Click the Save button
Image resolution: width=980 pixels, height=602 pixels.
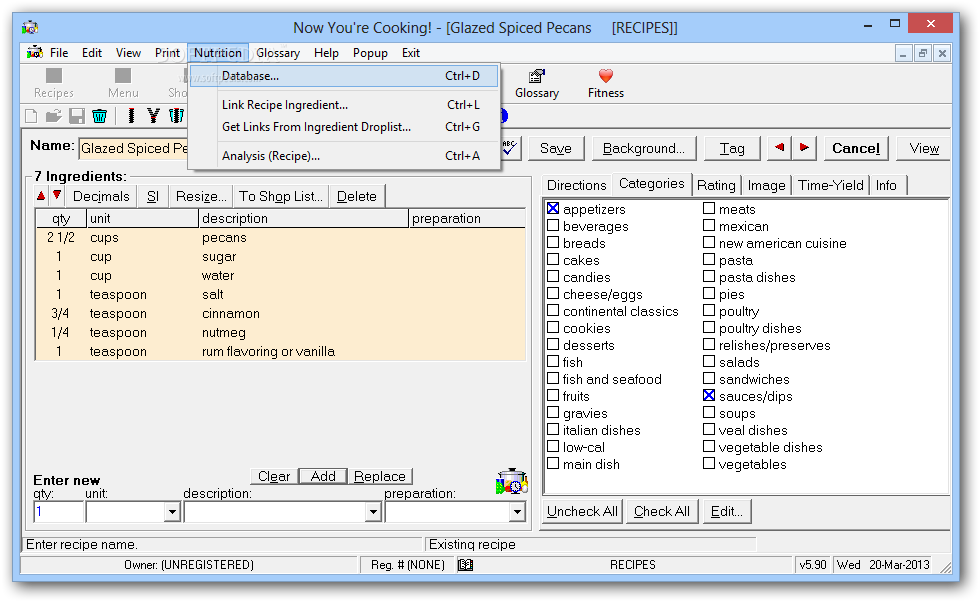coord(556,149)
